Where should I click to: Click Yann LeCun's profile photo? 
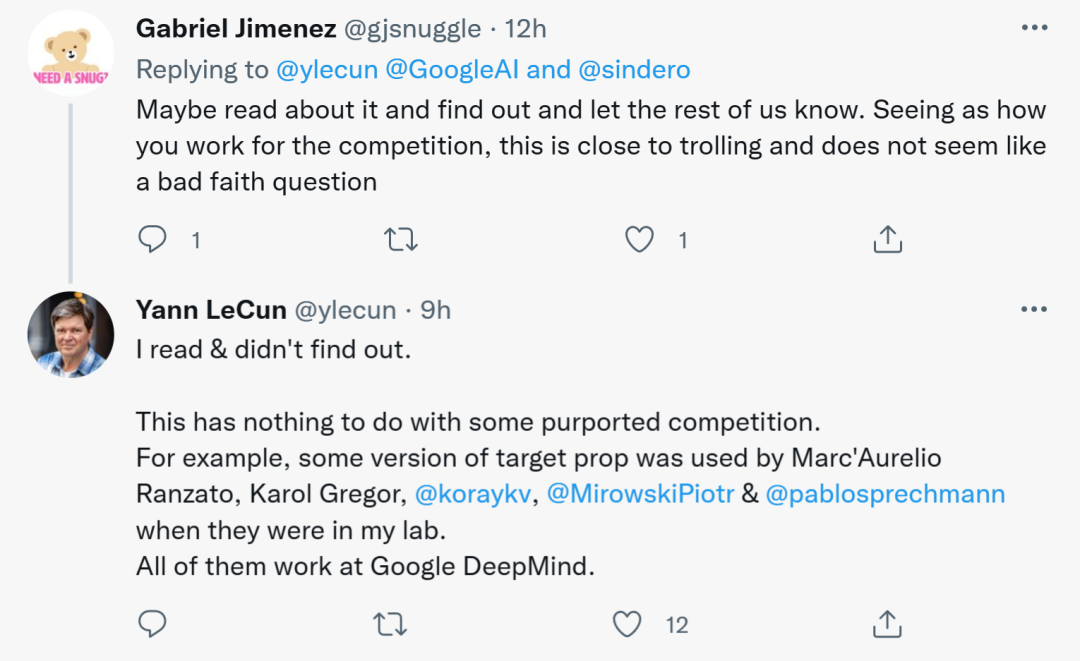70,334
